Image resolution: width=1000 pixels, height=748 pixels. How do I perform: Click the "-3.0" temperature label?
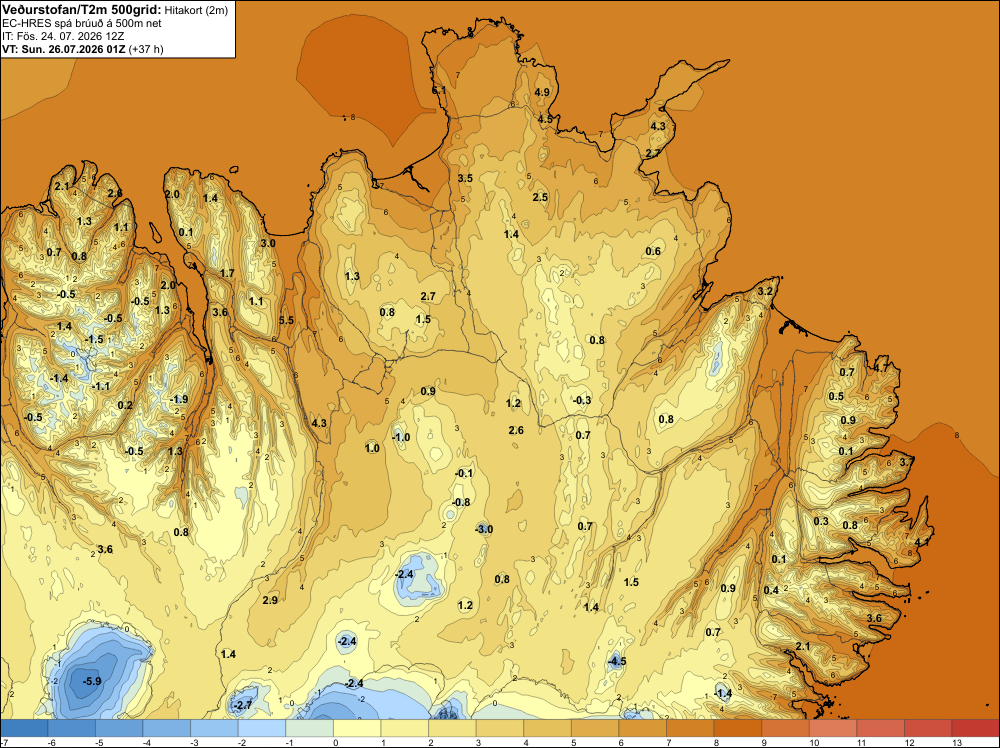click(484, 529)
